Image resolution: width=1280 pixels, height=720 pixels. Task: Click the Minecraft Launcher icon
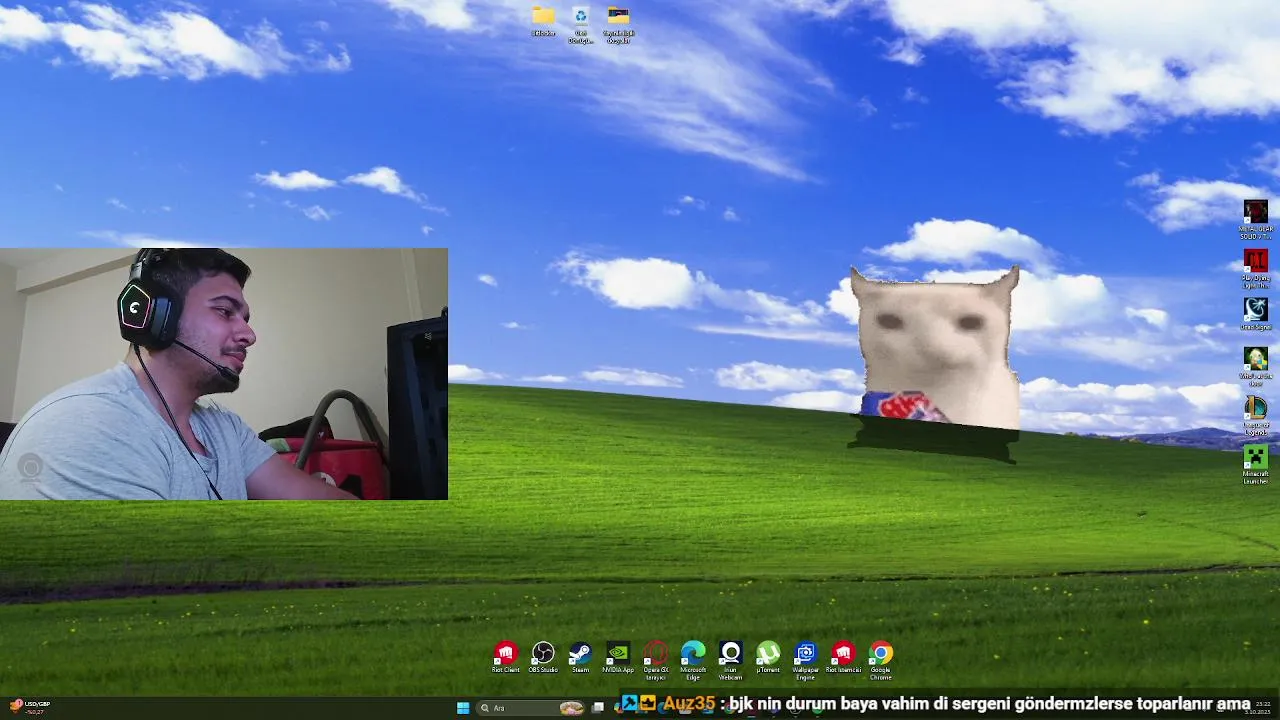[x=1256, y=464]
